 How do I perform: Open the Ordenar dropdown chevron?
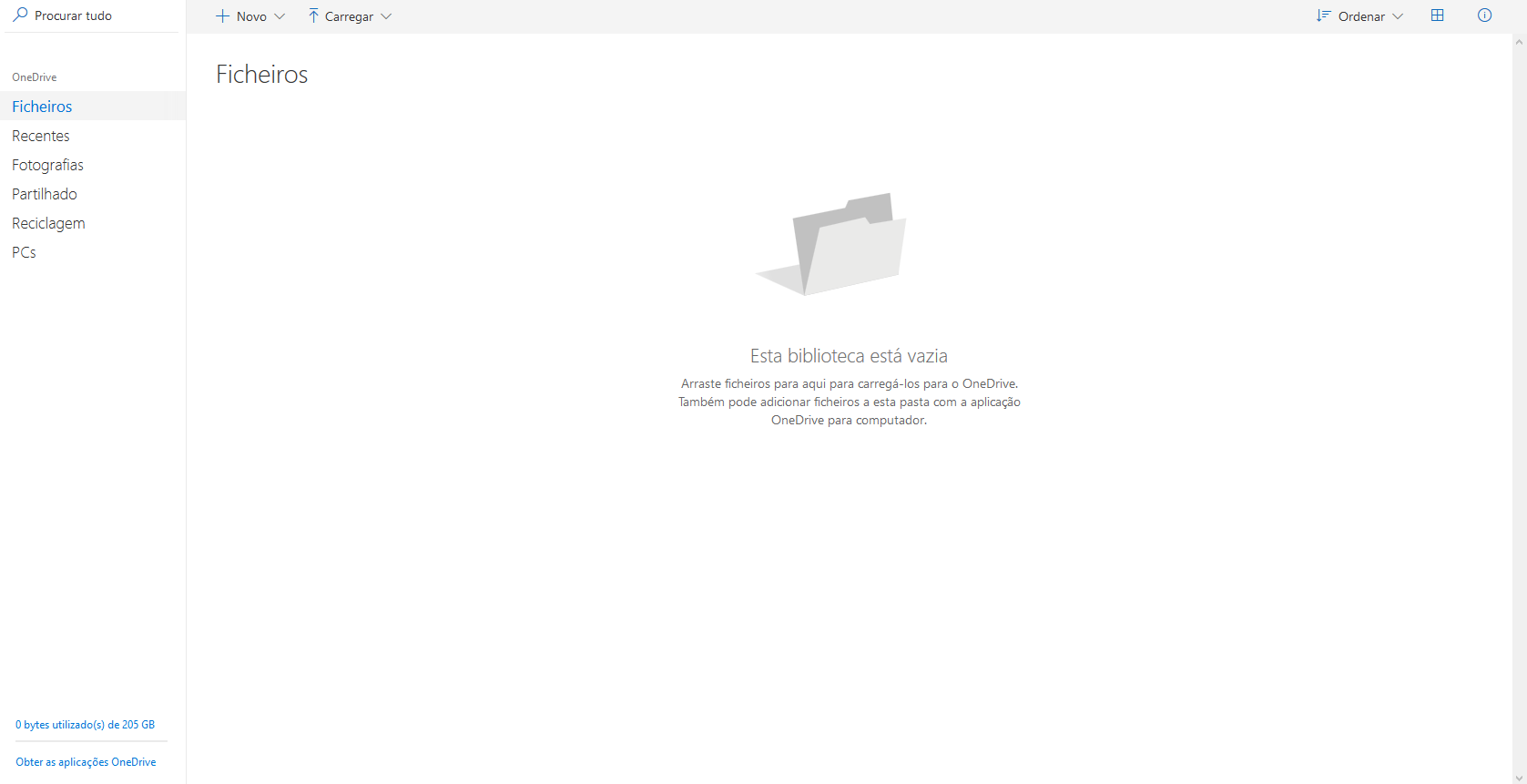[x=1398, y=16]
